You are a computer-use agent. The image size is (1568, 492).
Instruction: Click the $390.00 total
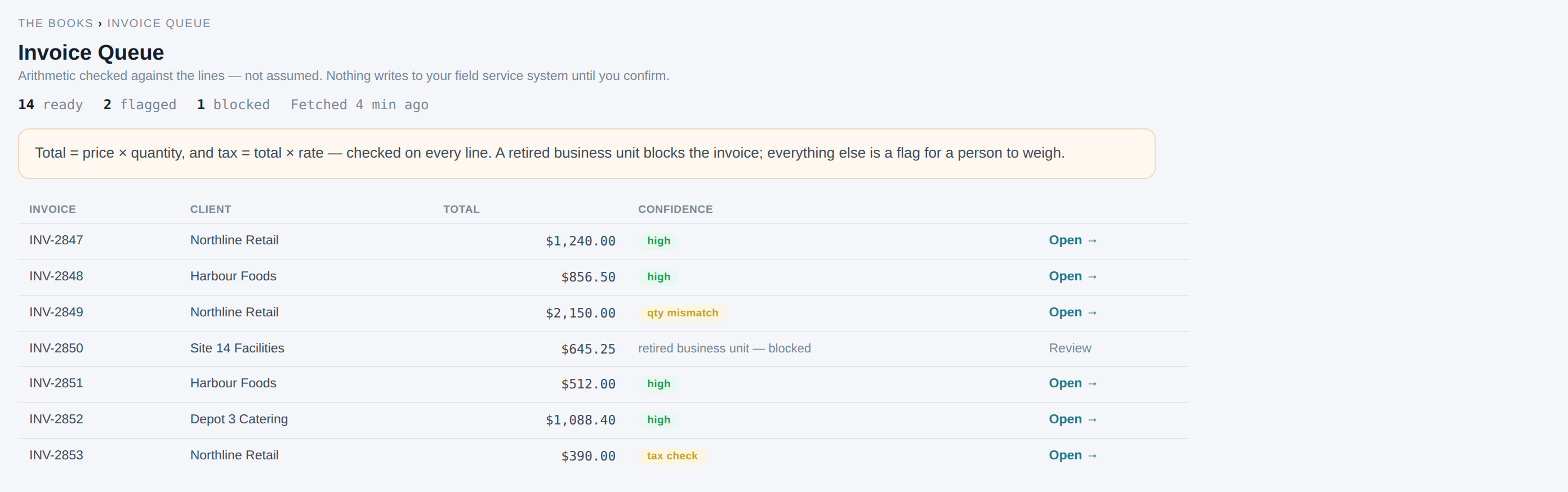click(588, 456)
